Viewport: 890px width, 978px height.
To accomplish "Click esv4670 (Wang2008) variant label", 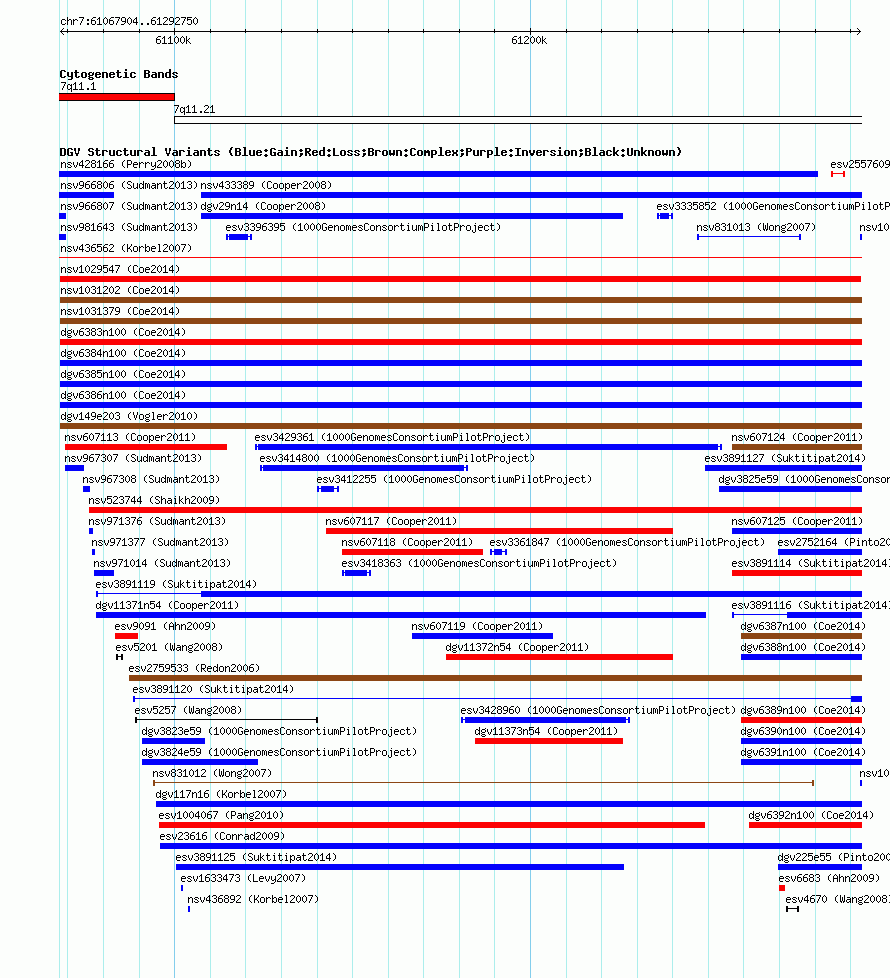I will click(838, 899).
